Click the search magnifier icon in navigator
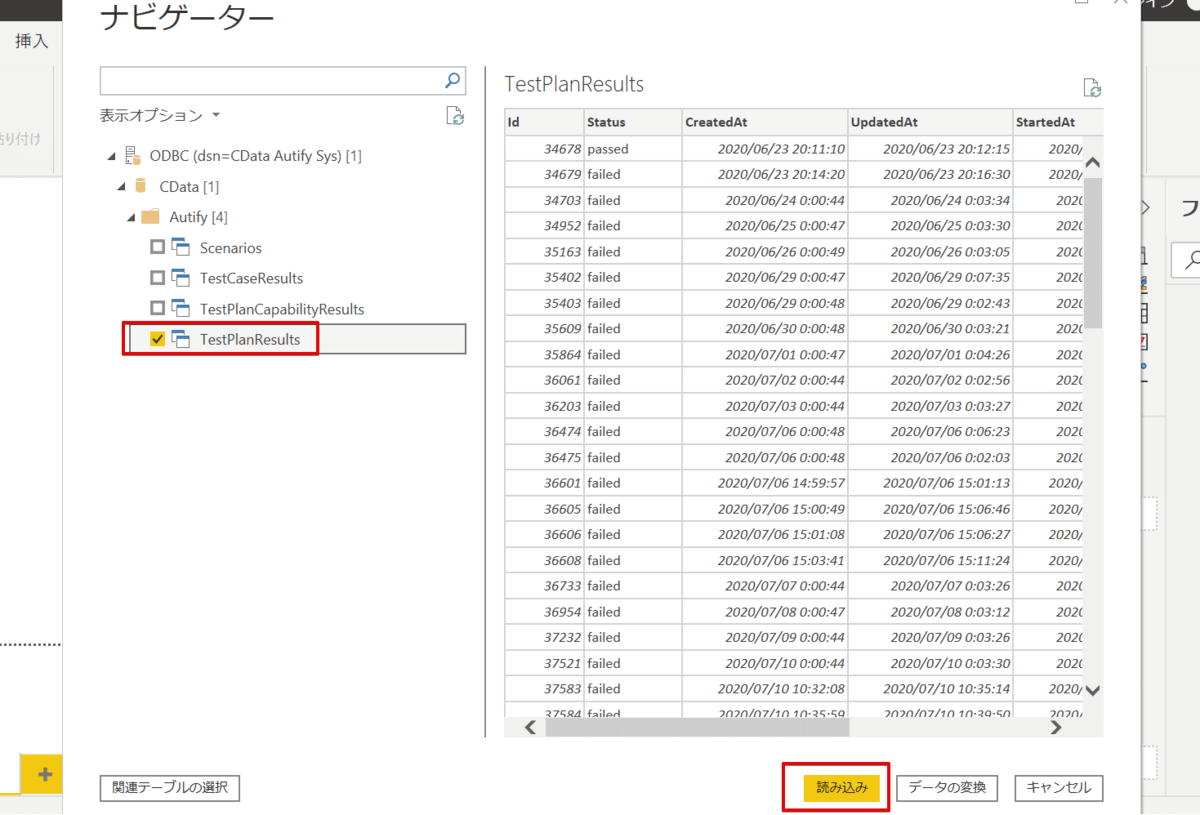This screenshot has height=815, width=1200. [x=453, y=80]
